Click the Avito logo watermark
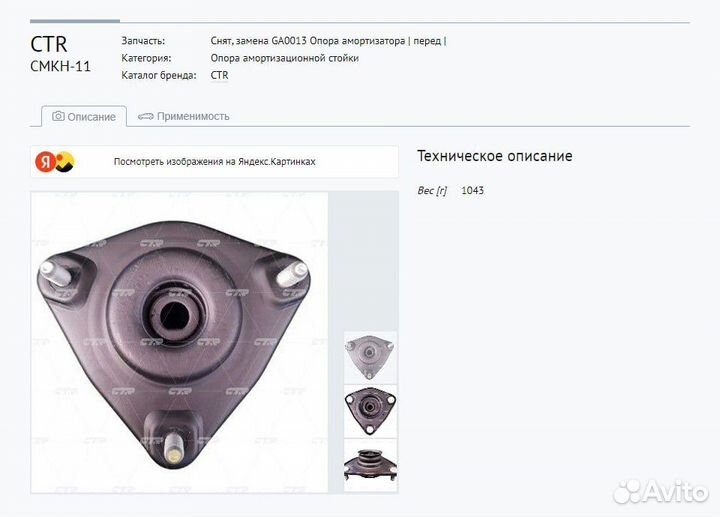 click(662, 490)
